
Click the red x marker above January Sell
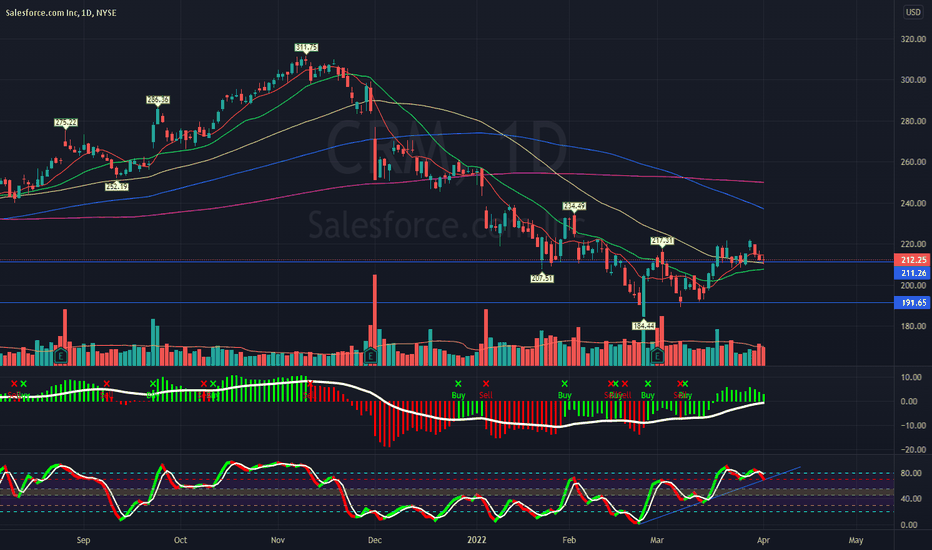pos(486,384)
